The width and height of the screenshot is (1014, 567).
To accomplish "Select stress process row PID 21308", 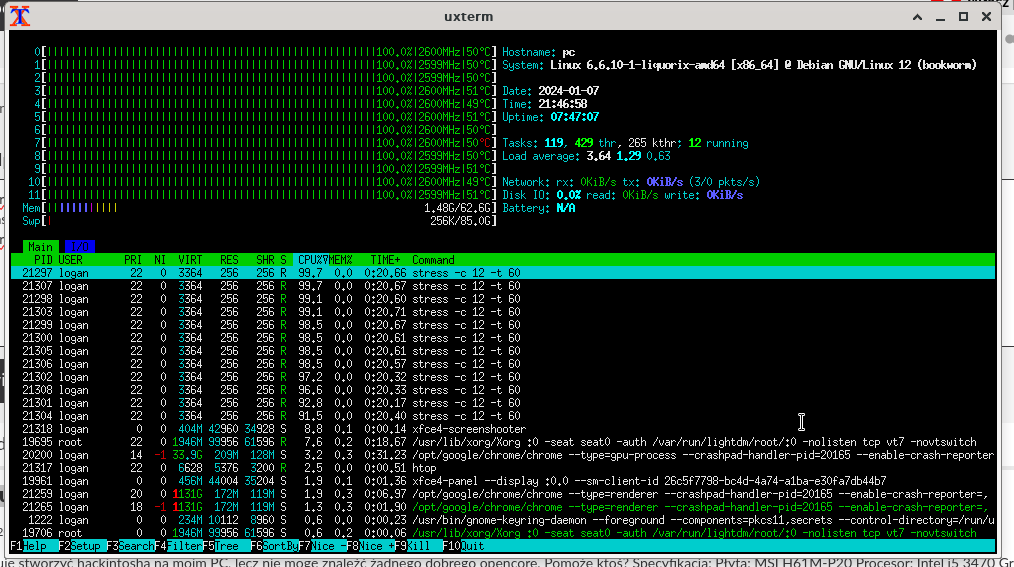I will [x=502, y=390].
